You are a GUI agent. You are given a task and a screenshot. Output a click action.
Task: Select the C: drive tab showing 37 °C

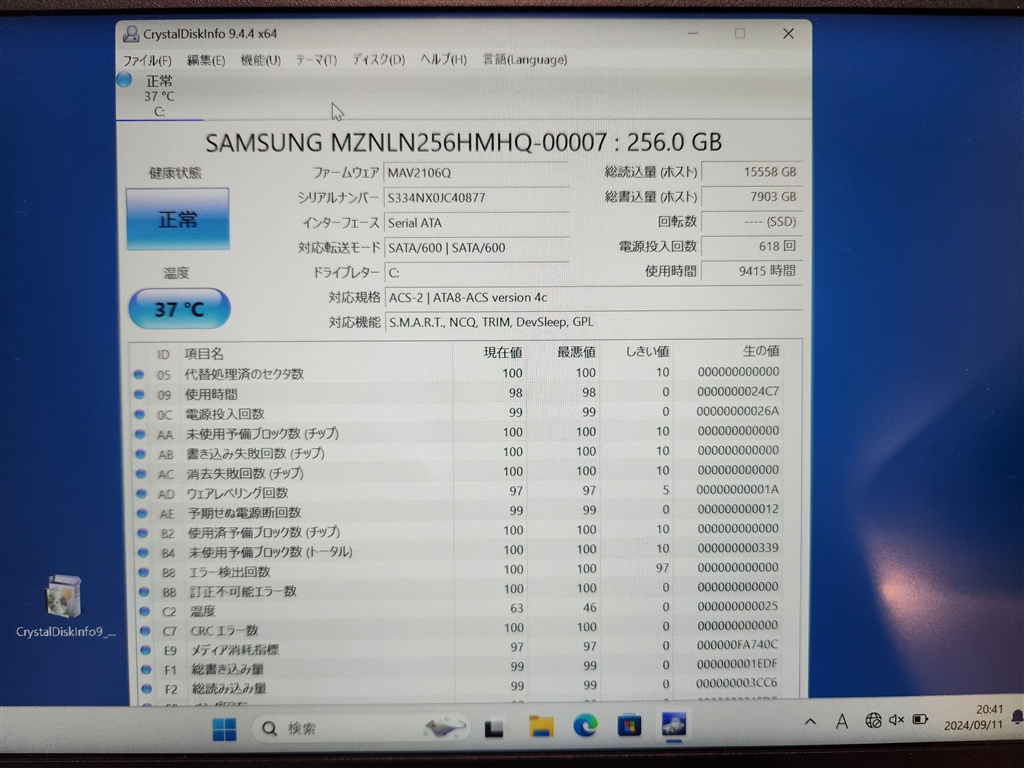(x=160, y=96)
